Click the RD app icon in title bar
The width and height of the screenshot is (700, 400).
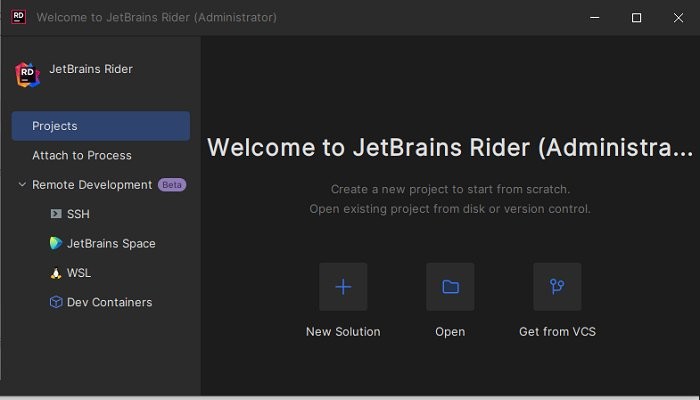point(18,17)
